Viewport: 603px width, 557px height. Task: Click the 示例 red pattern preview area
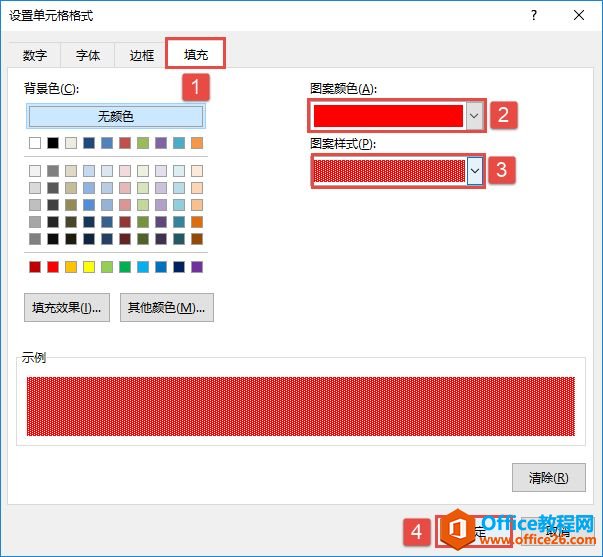pos(301,406)
